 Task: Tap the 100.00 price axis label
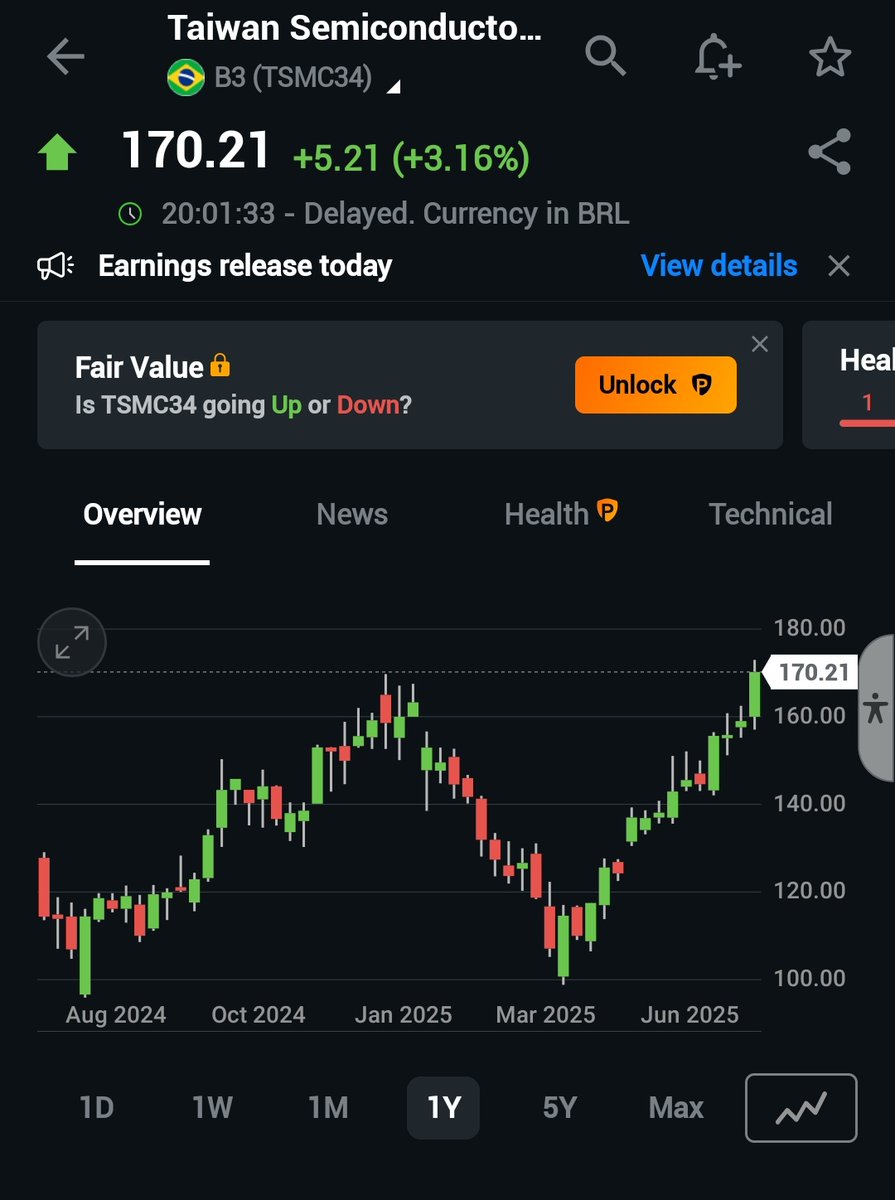810,978
